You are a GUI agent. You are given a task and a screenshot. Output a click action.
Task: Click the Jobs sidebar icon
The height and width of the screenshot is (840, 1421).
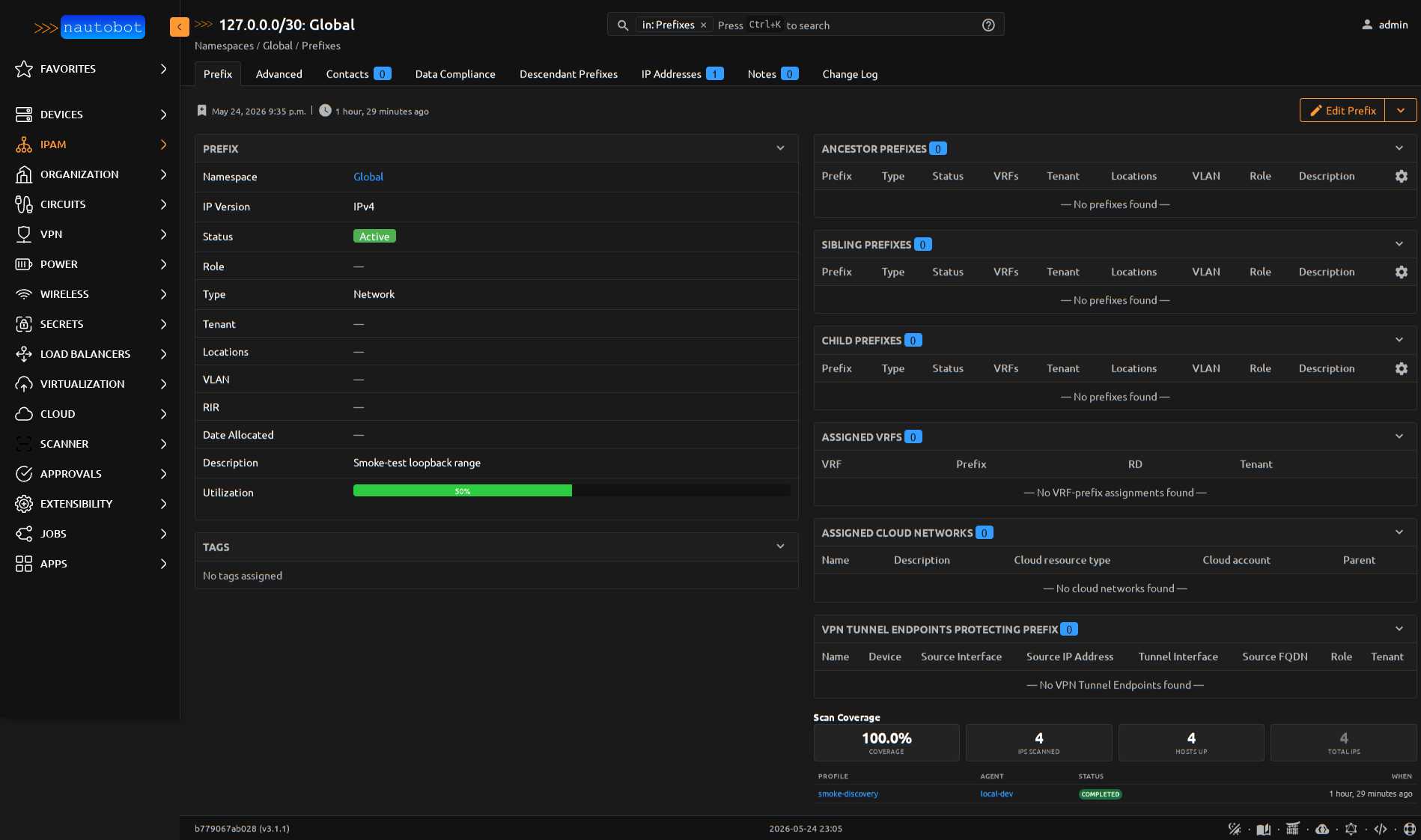tap(24, 534)
